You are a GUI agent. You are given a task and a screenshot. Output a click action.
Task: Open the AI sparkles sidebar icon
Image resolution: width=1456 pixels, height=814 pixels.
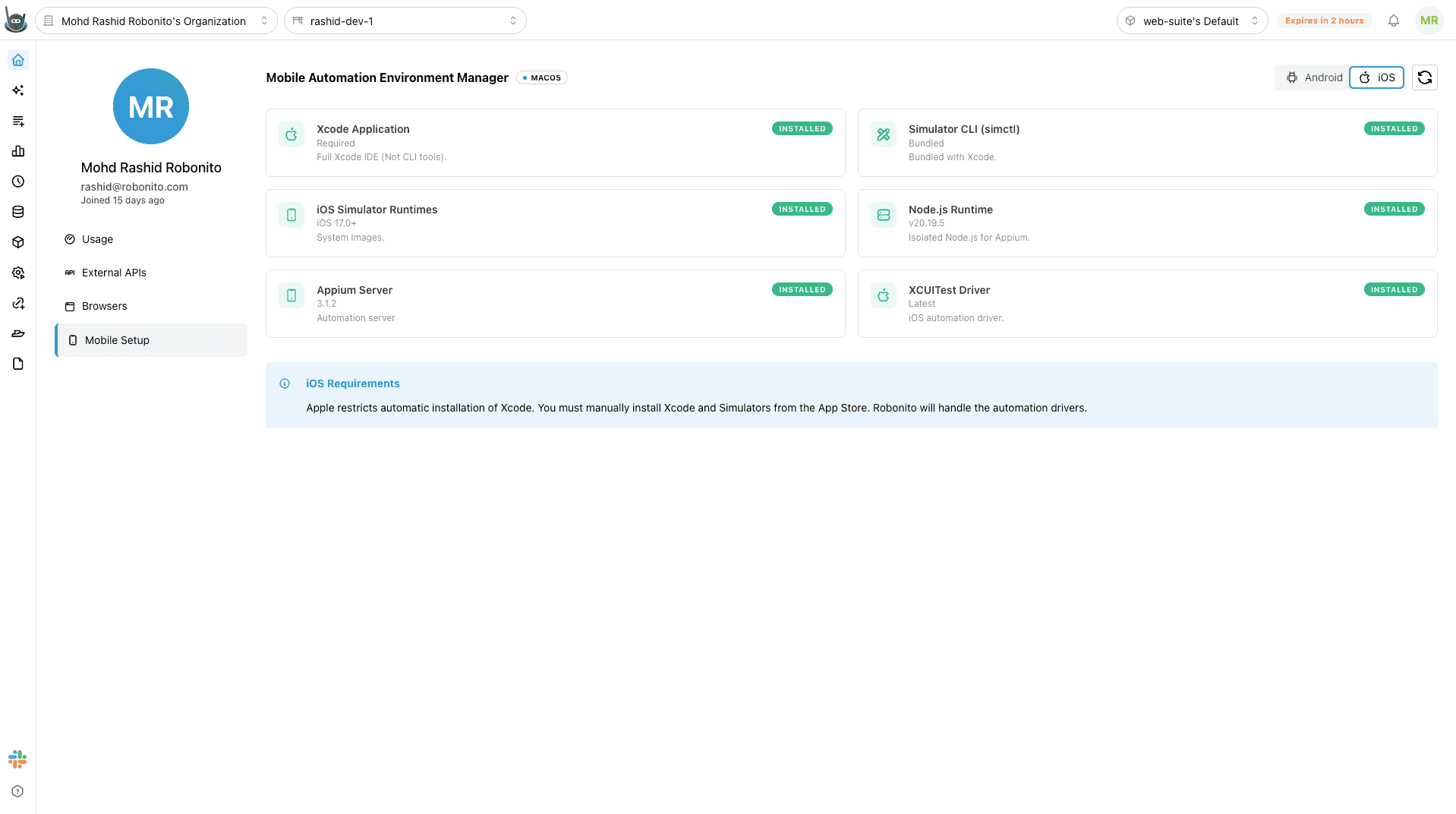pos(18,90)
